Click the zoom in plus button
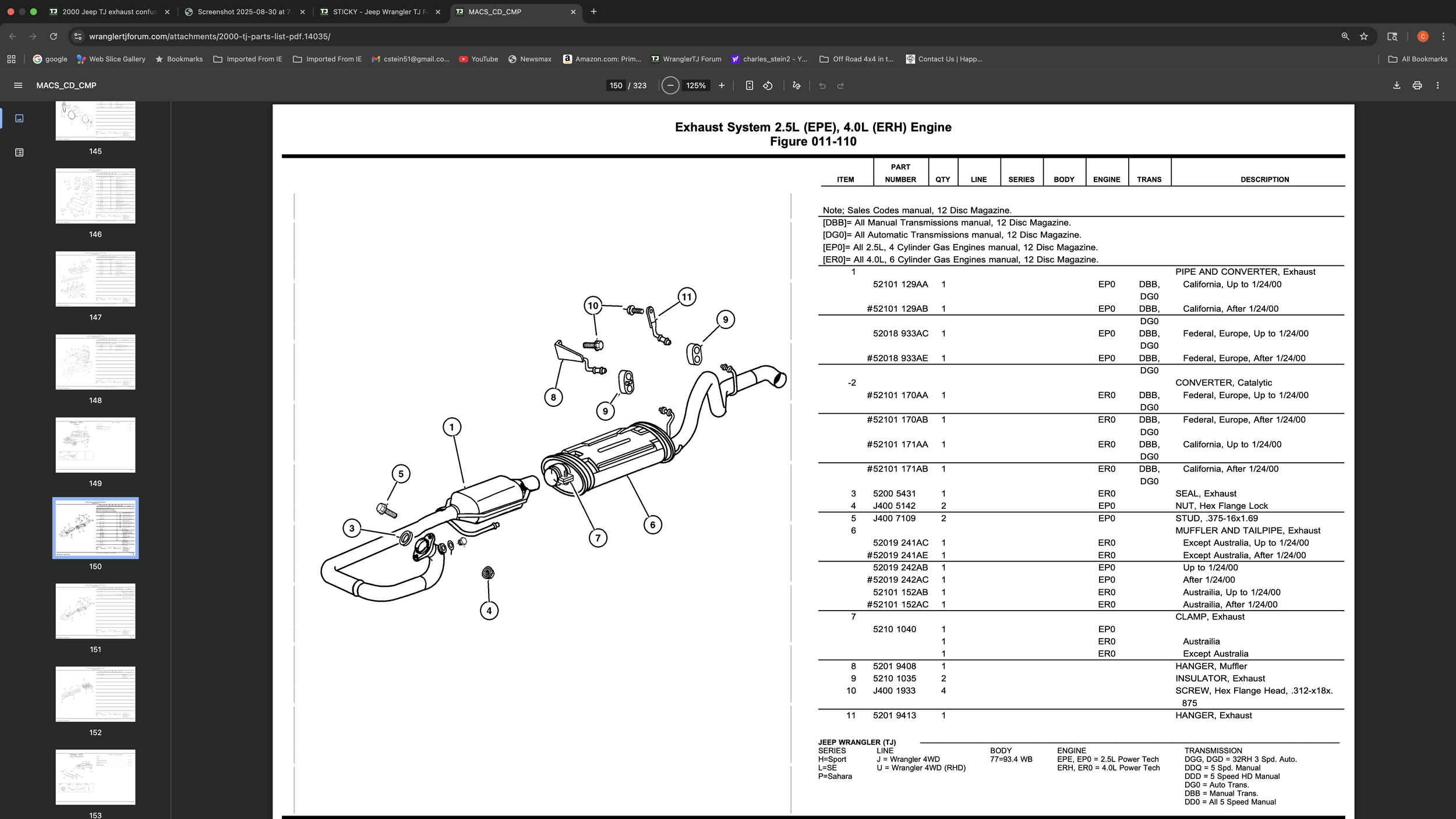The width and height of the screenshot is (1456, 819). pos(722,86)
